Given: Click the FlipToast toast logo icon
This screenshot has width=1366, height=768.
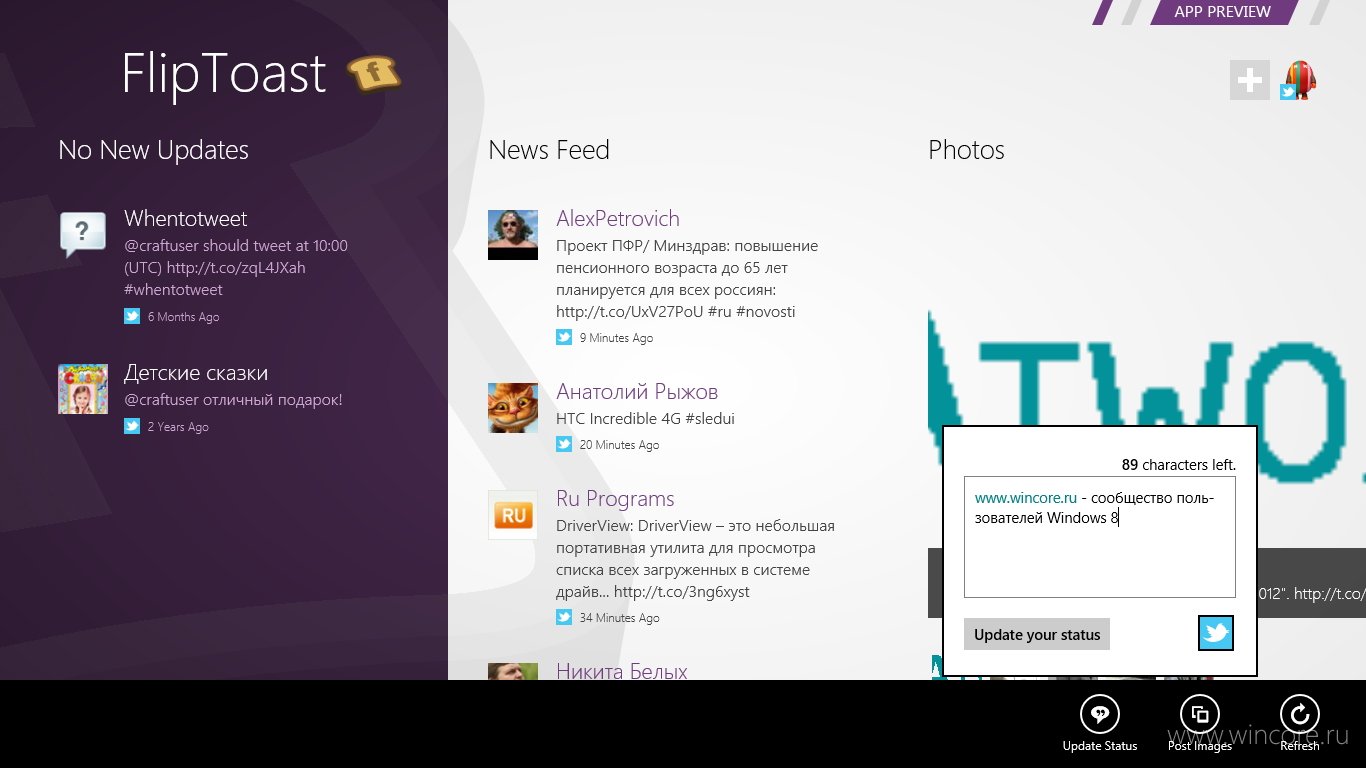Looking at the screenshot, I should click(x=374, y=74).
